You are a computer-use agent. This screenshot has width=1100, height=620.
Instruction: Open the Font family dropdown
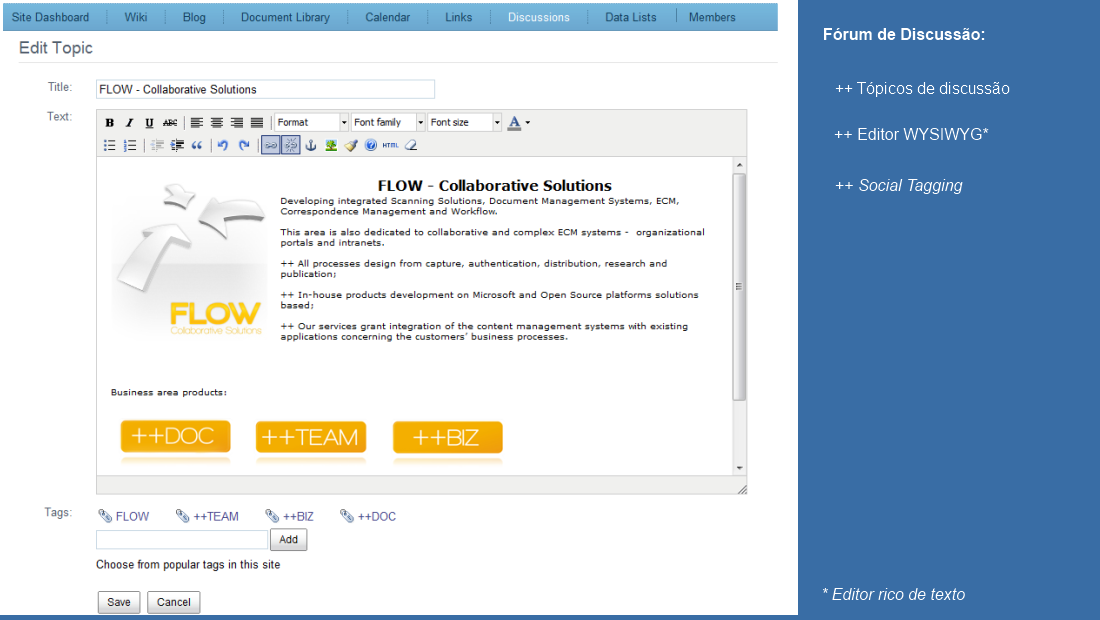pyautogui.click(x=388, y=122)
